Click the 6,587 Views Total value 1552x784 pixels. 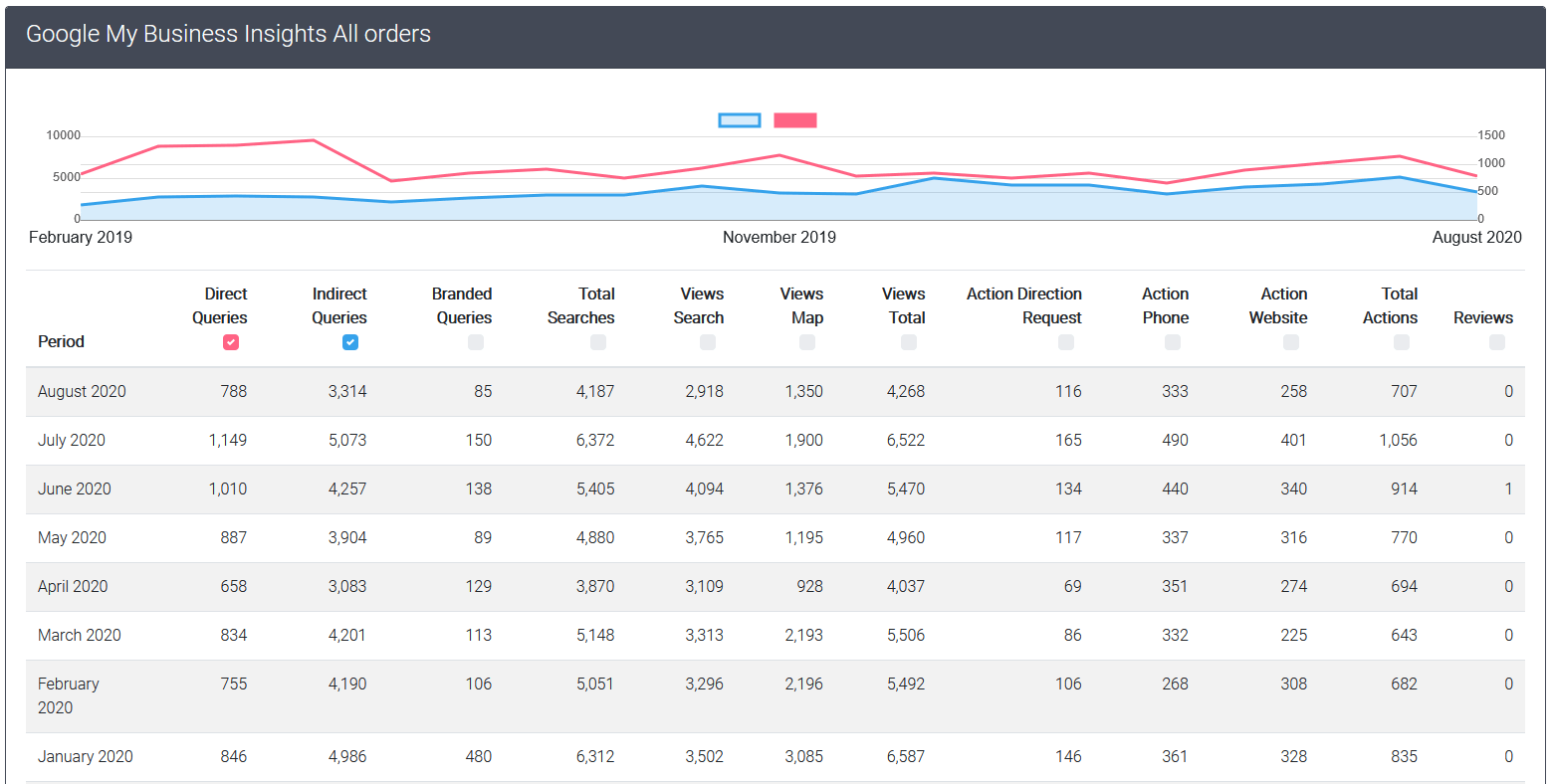coord(906,756)
